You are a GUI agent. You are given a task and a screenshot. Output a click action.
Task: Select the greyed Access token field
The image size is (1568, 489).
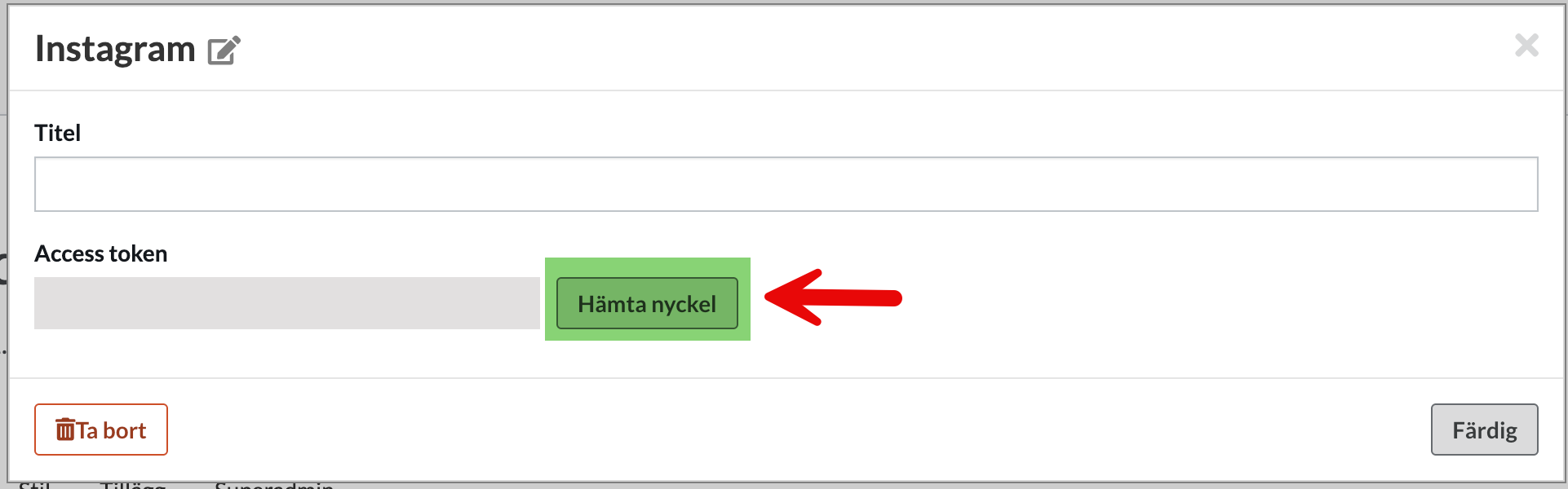286,303
